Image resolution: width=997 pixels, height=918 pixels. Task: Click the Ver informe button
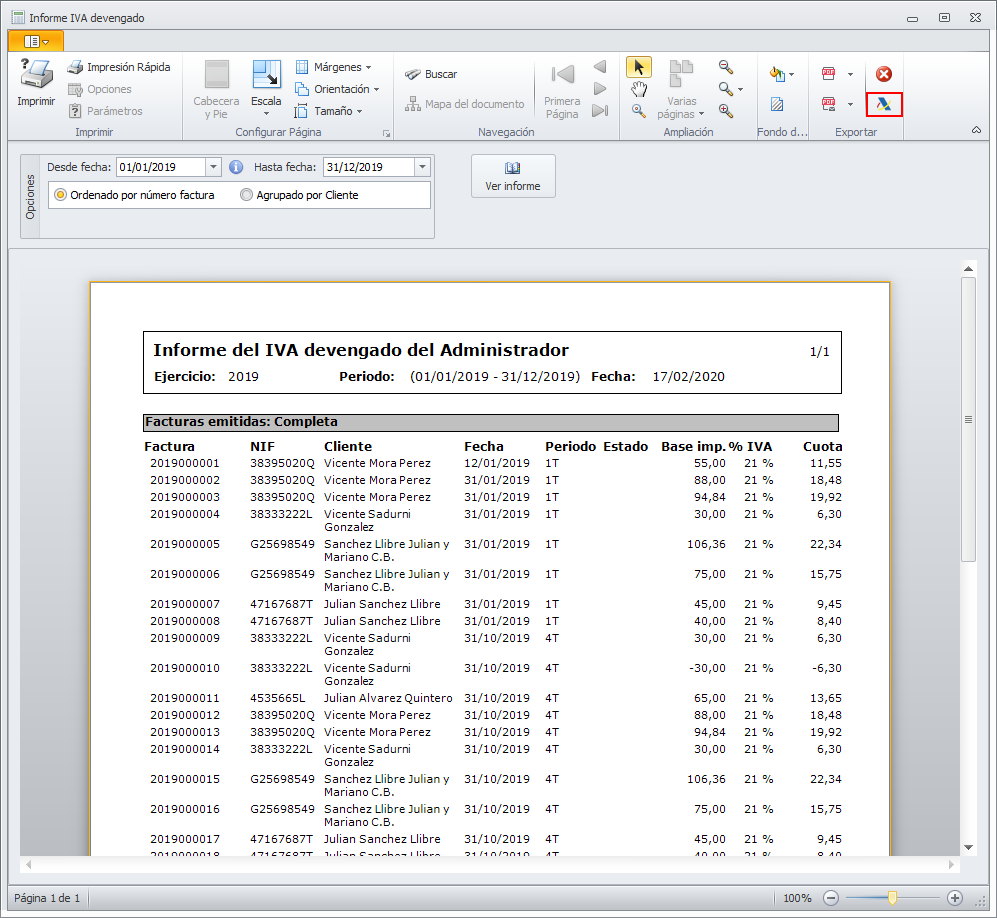tap(513, 176)
